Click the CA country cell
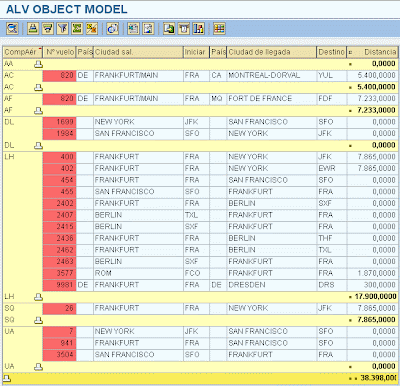 218,76
